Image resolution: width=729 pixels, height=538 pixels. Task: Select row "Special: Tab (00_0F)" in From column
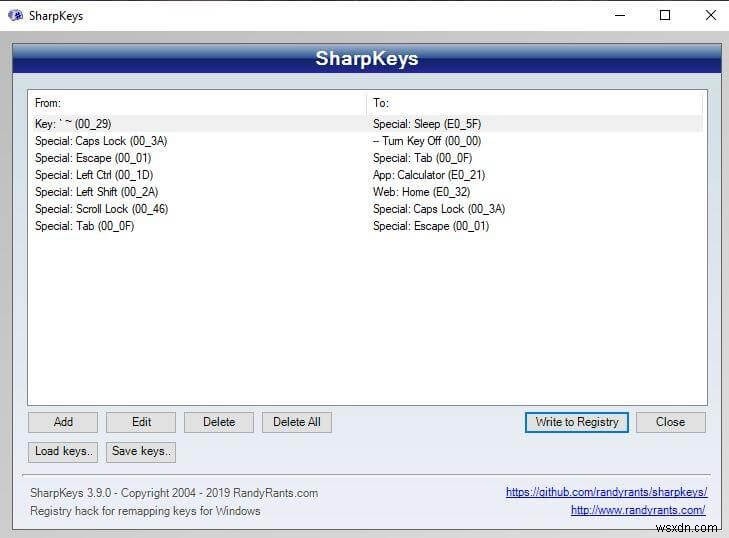tap(85, 226)
